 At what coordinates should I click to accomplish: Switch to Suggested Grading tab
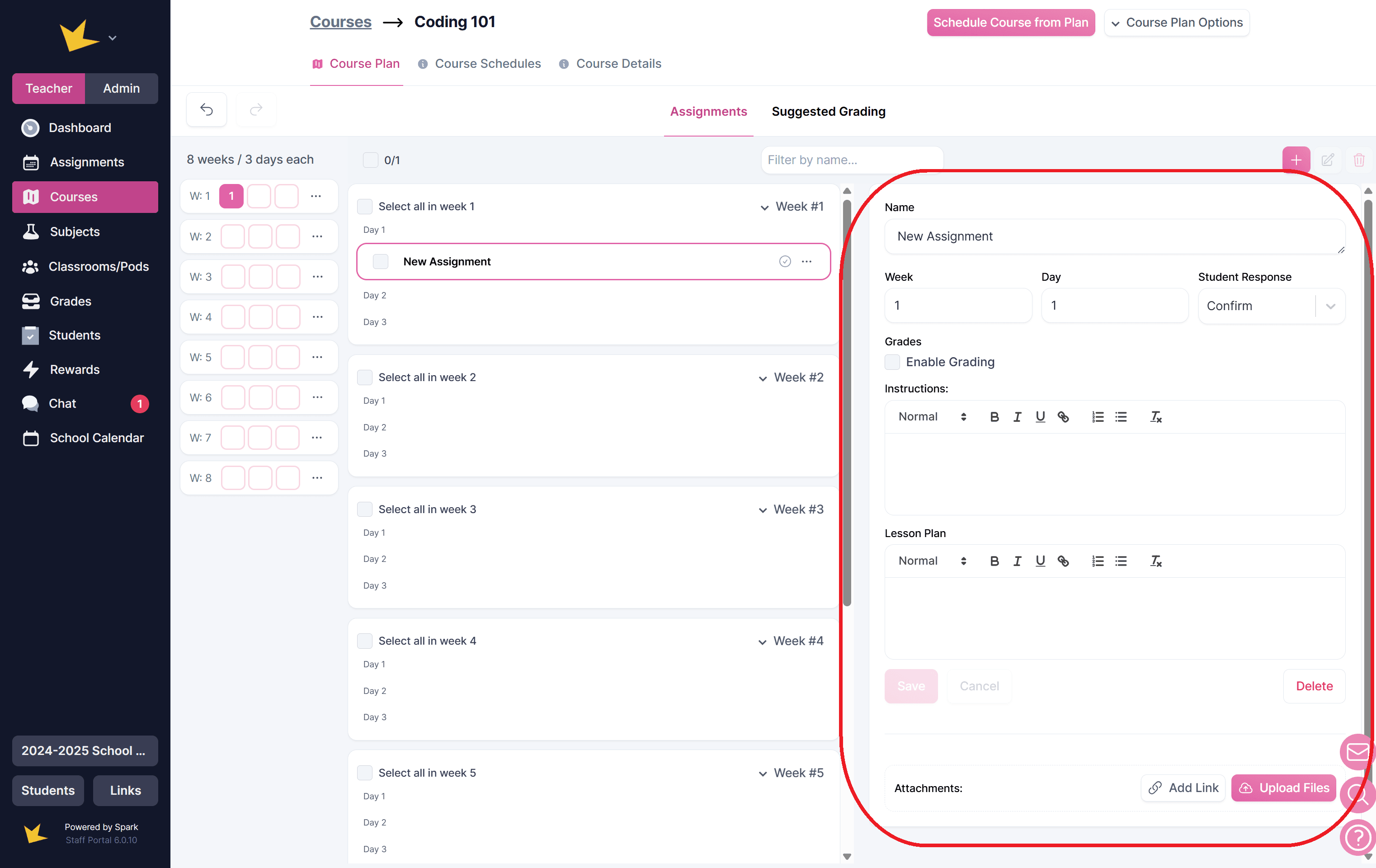point(828,111)
